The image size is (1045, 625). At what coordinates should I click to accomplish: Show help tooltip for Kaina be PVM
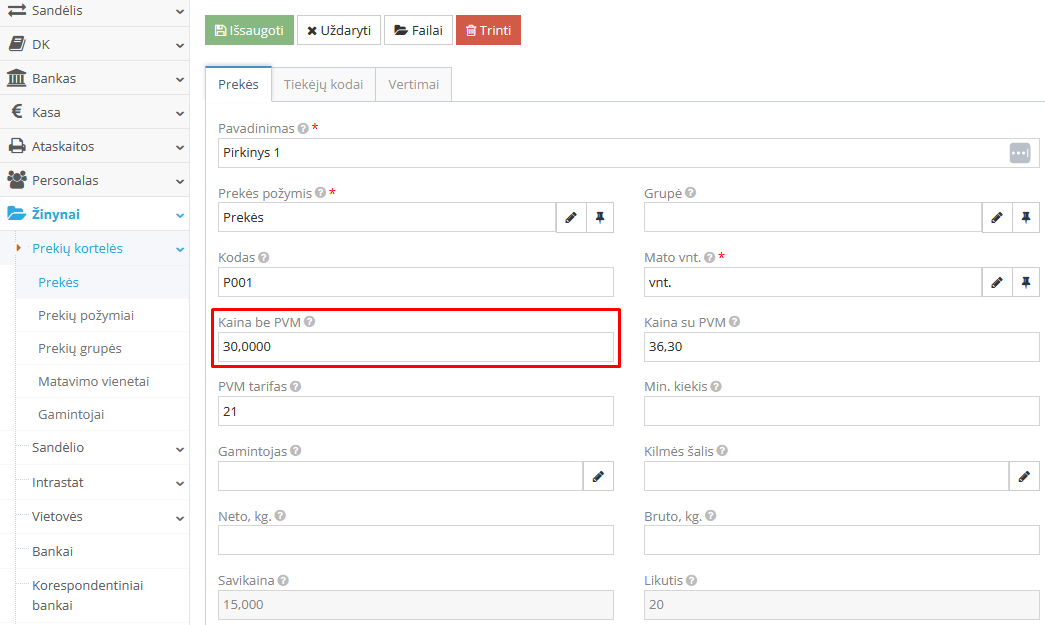[x=310, y=322]
